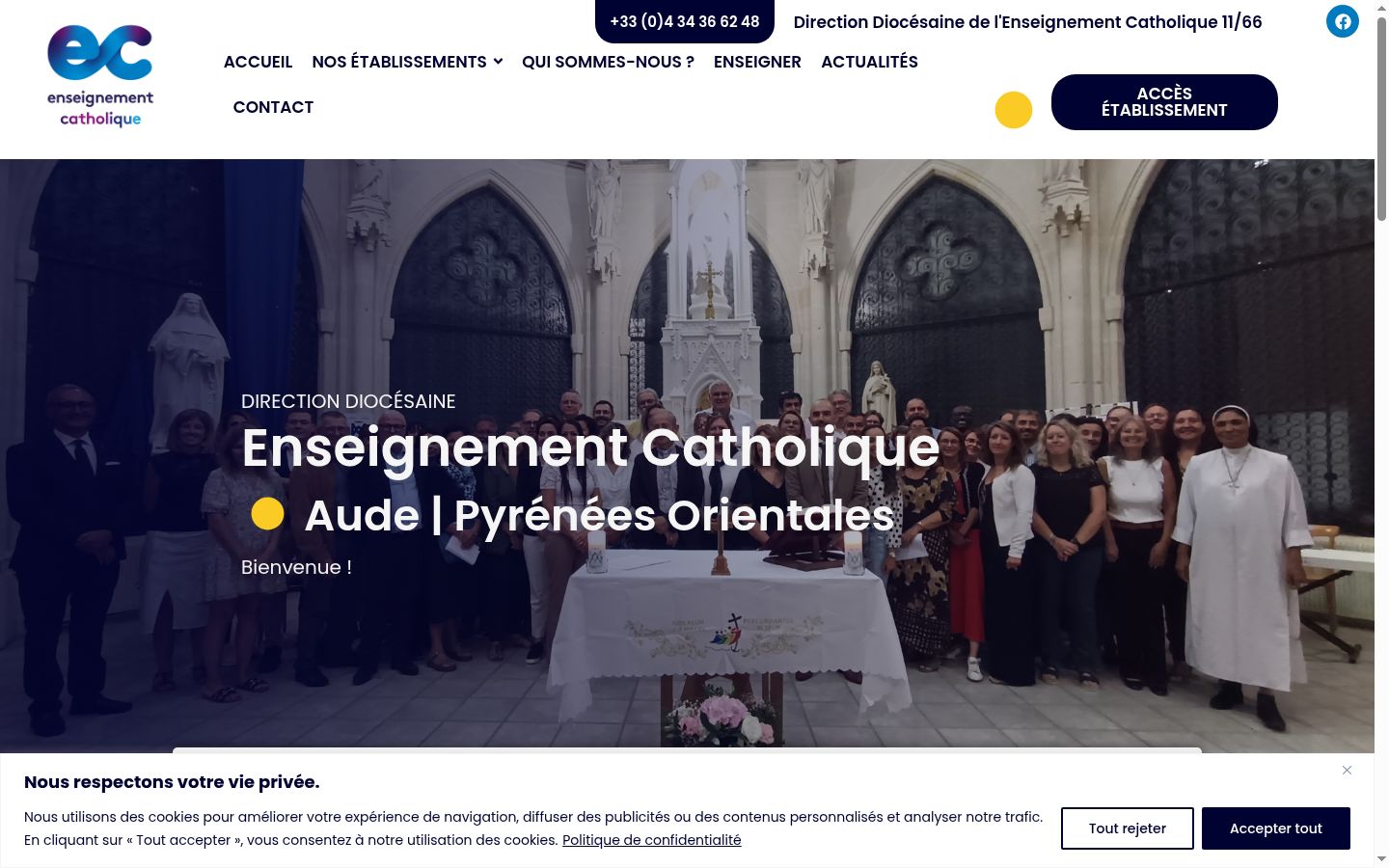The width and height of the screenshot is (1389, 868).
Task: Navigate to the Contact page
Action: pos(273,107)
